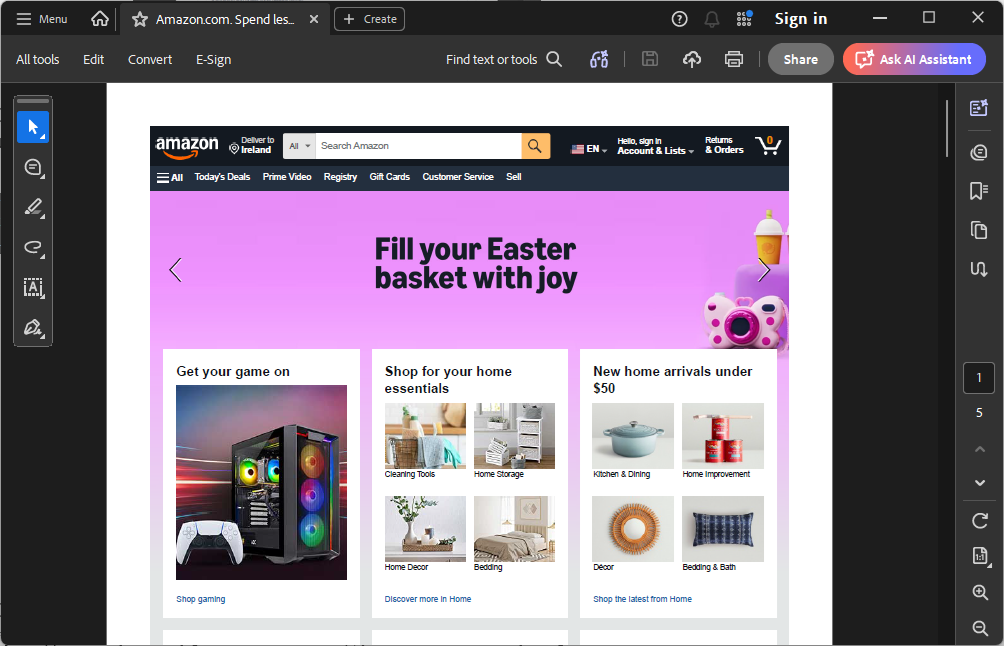1004x646 pixels.
Task: Click the Share button
Action: coord(800,59)
